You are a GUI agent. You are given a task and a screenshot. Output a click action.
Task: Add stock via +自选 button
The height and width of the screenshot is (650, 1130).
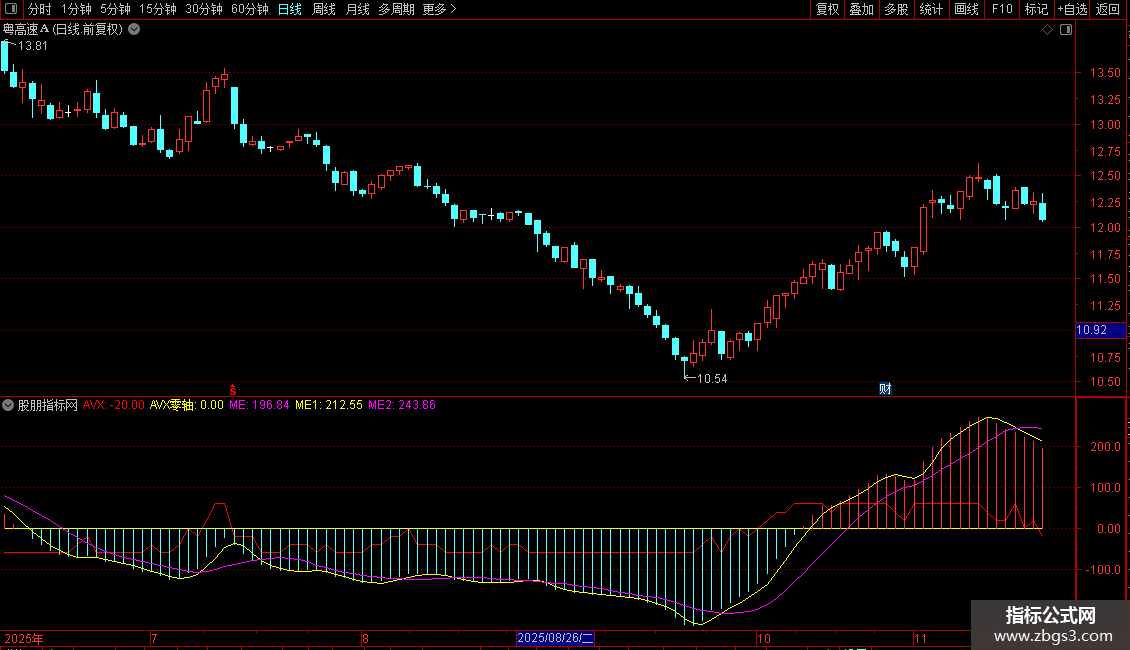(x=1072, y=10)
